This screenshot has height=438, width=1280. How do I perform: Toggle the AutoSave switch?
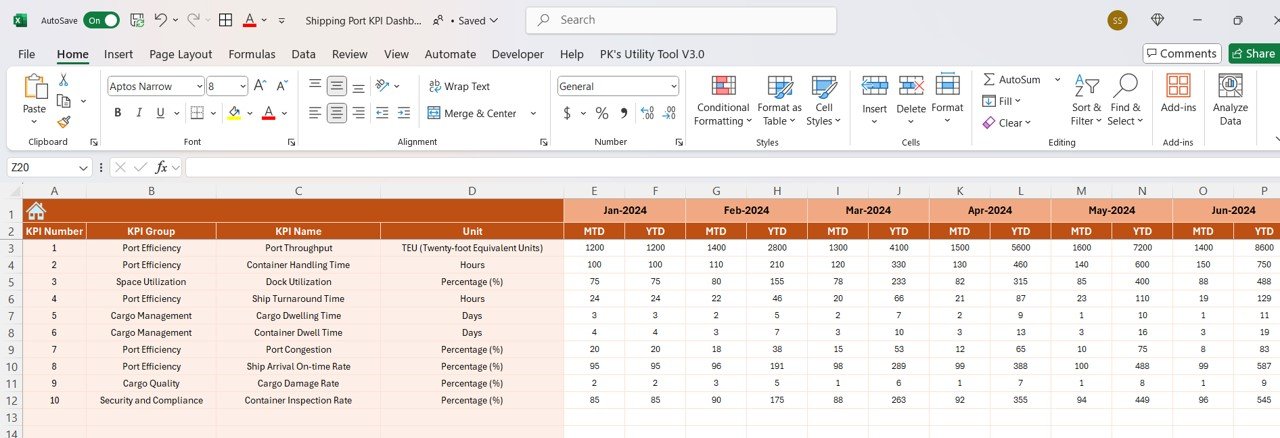tap(101, 20)
